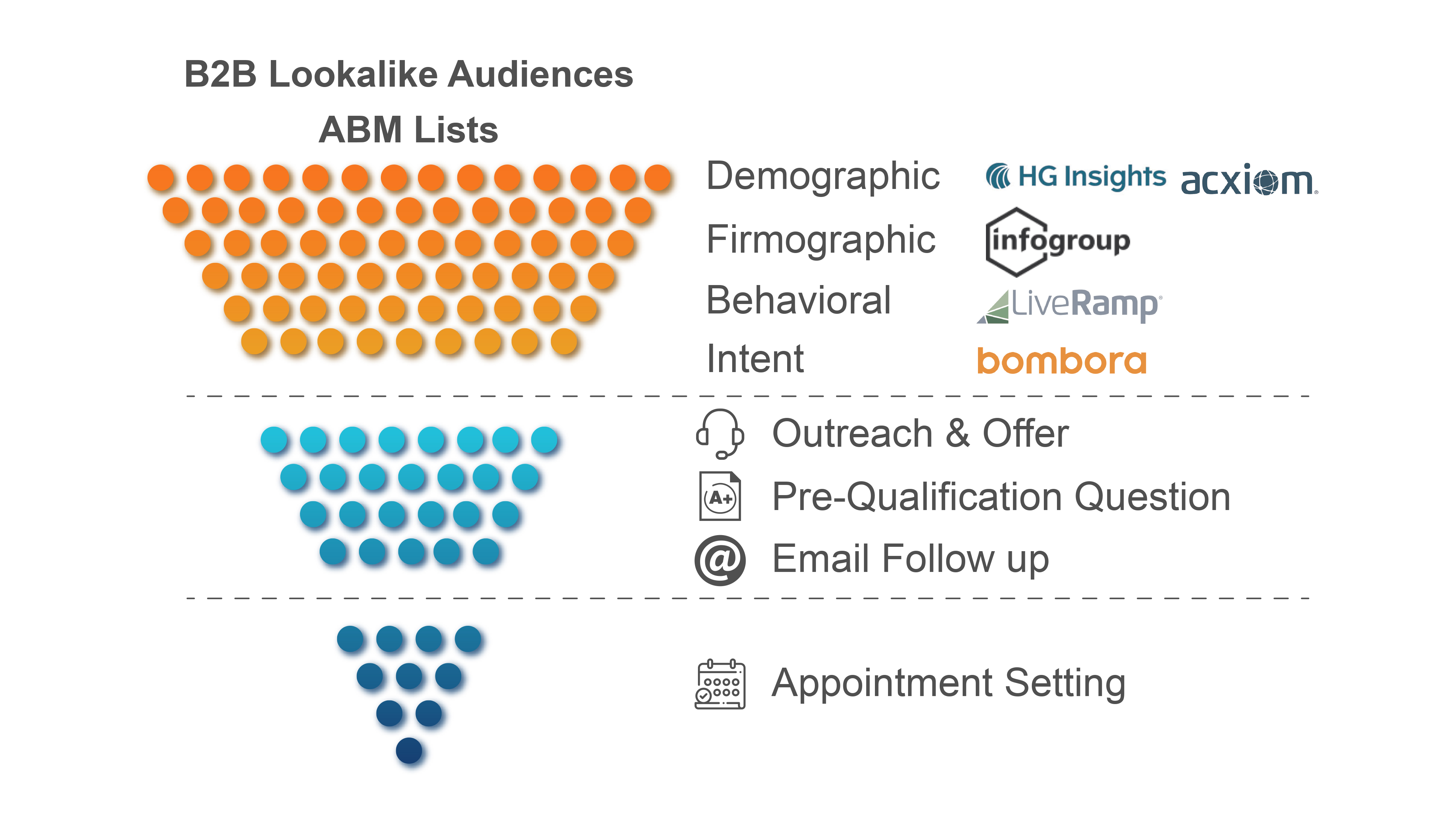Click the Appointment Setting text
Image resolution: width=1456 pixels, height=818 pixels.
[948, 683]
